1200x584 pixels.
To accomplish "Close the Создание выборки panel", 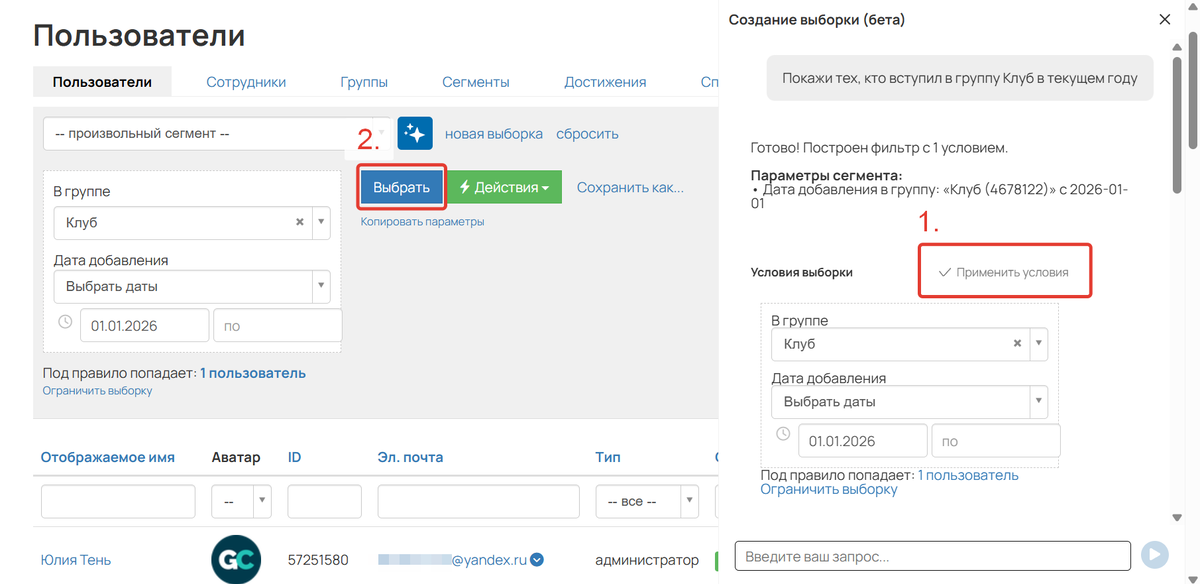I will coord(1164,19).
